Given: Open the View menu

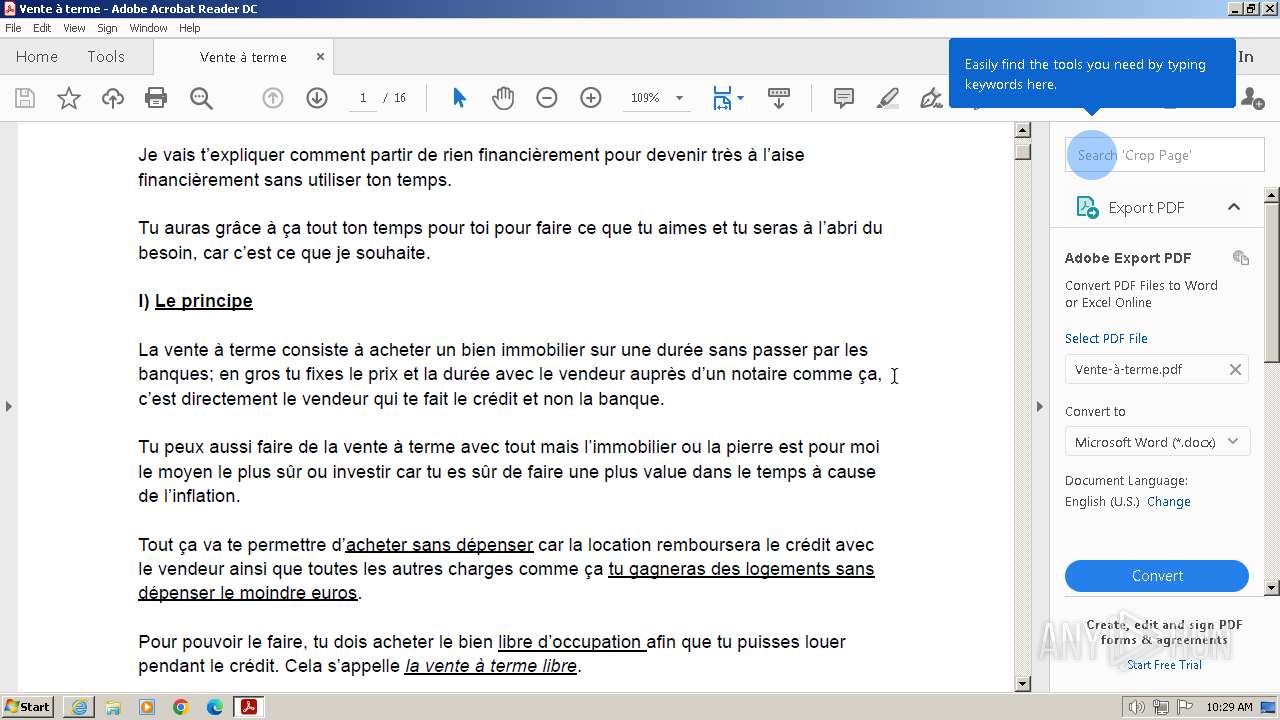Looking at the screenshot, I should click(x=74, y=28).
